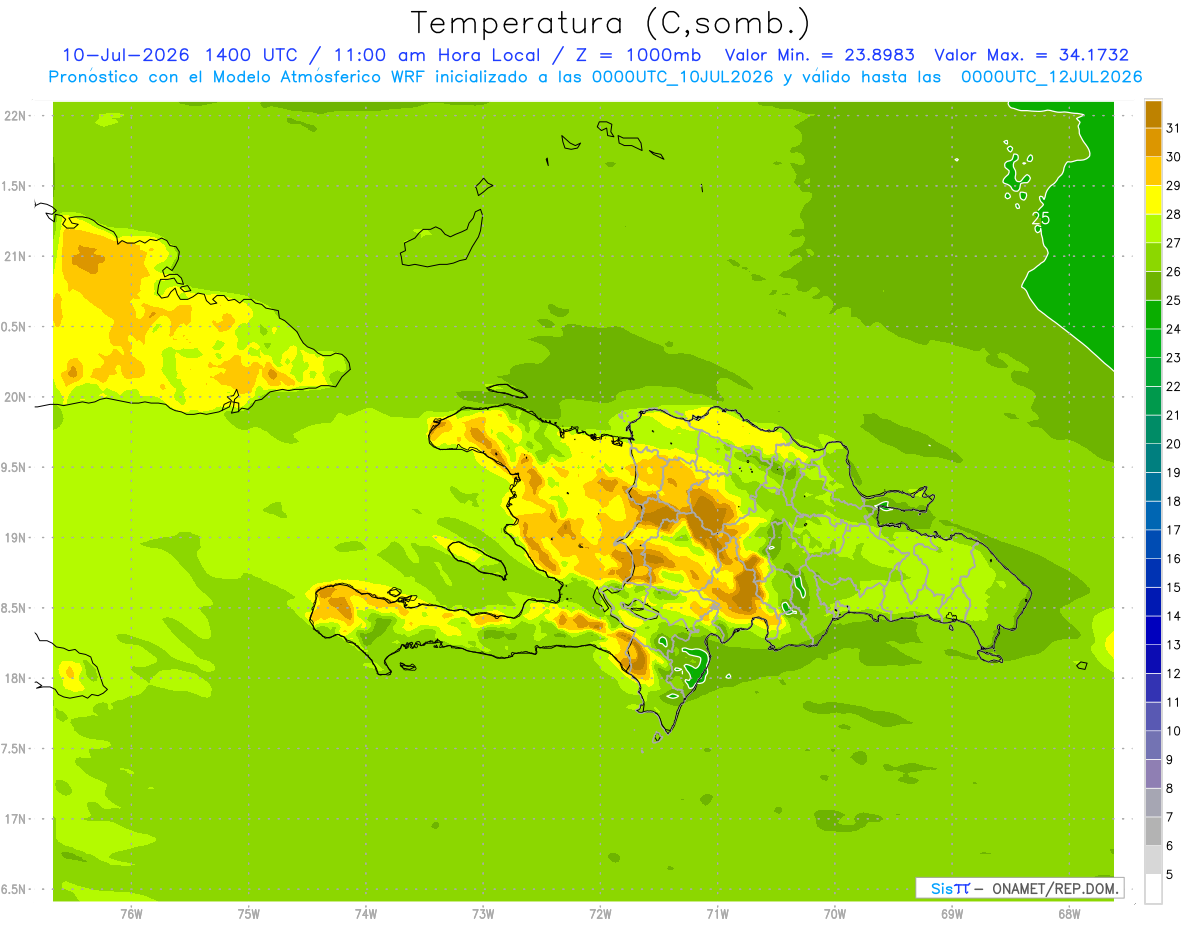Click the "Temperatura (C,somb.)" chart title

click(x=610, y=22)
